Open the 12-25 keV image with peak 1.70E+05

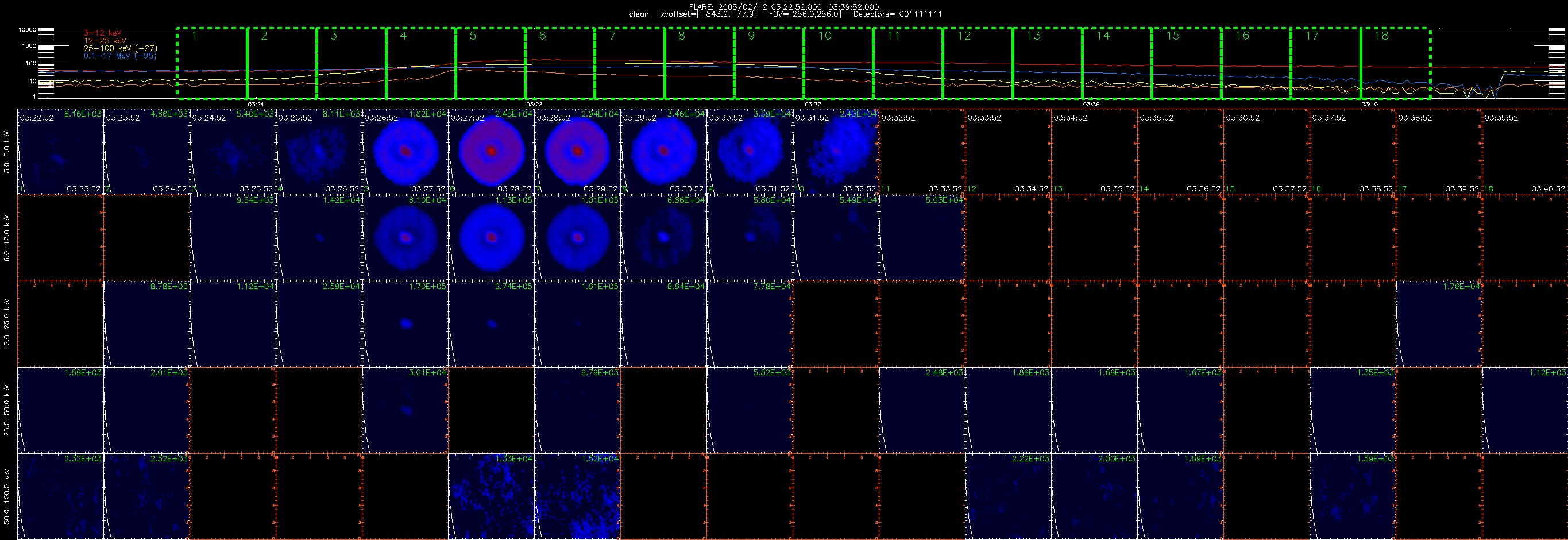405,324
